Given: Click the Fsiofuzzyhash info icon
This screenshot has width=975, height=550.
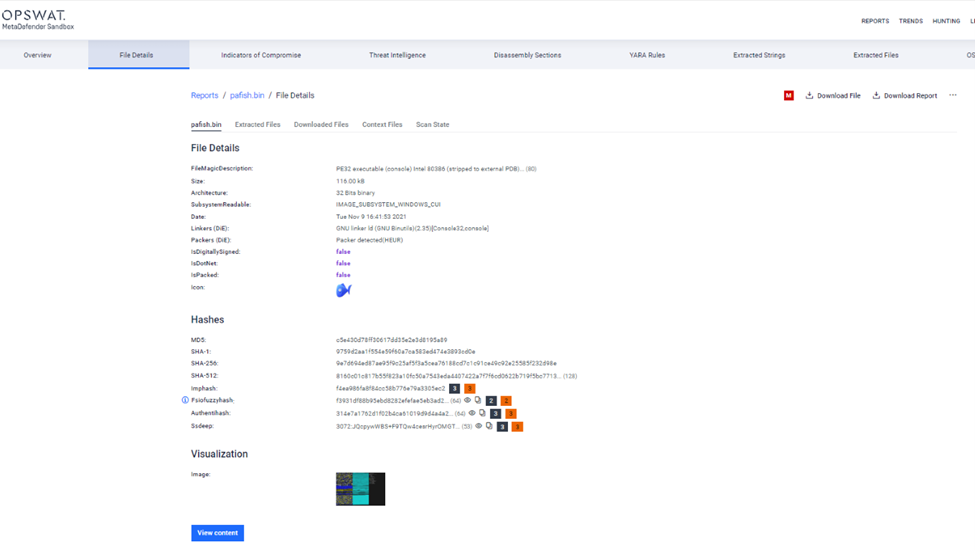Looking at the screenshot, I should point(185,400).
